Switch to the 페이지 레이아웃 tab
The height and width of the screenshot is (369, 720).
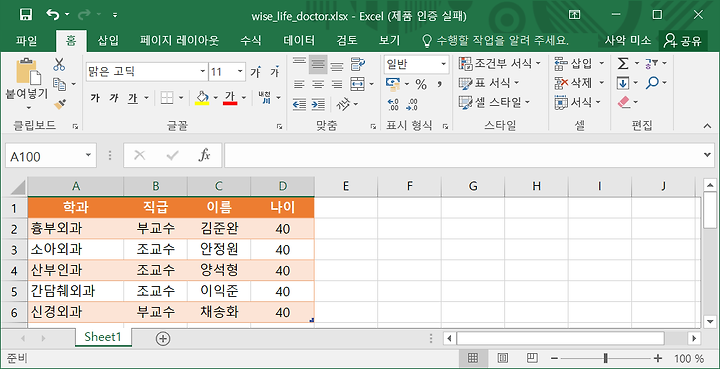(180, 40)
